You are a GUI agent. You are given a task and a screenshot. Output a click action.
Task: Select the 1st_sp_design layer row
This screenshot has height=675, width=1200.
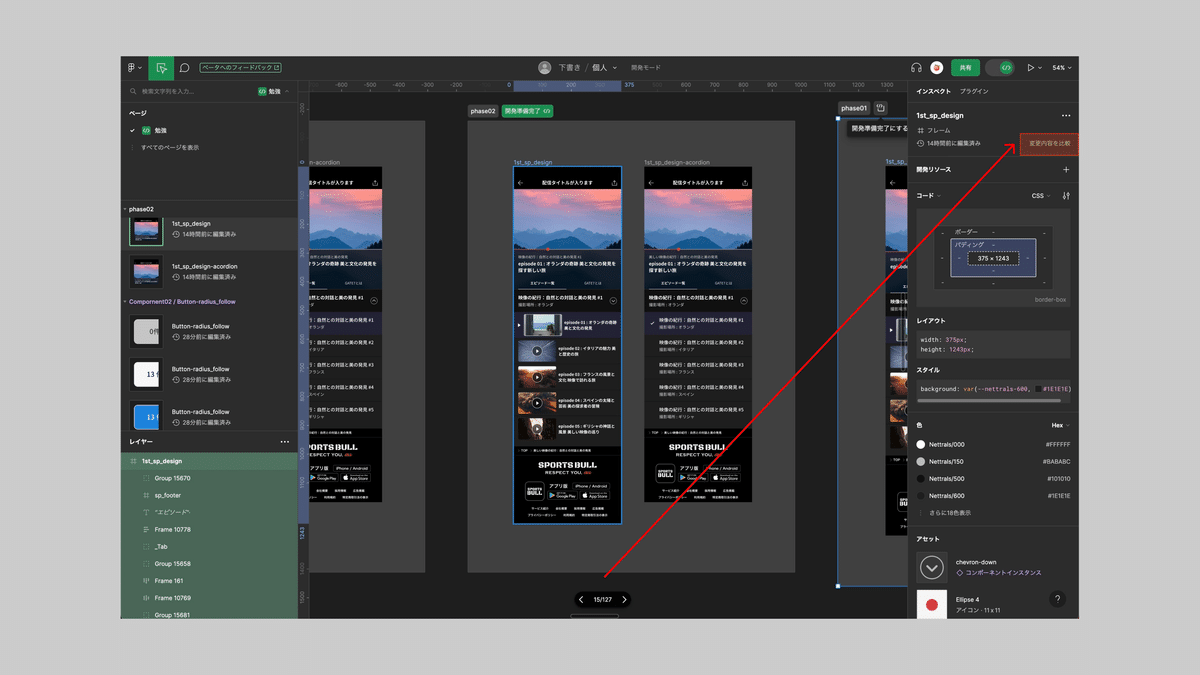[x=209, y=461]
